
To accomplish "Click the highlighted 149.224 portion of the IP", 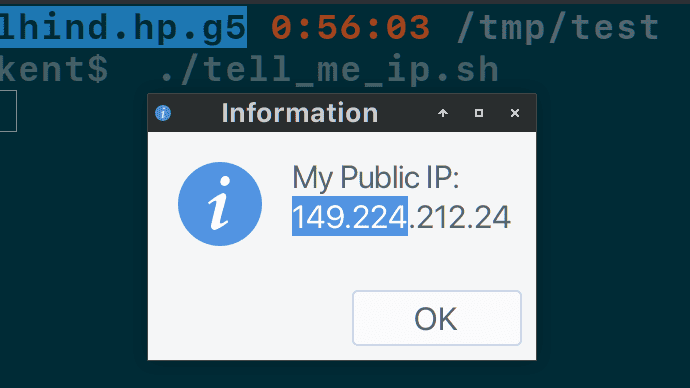I will pos(350,216).
